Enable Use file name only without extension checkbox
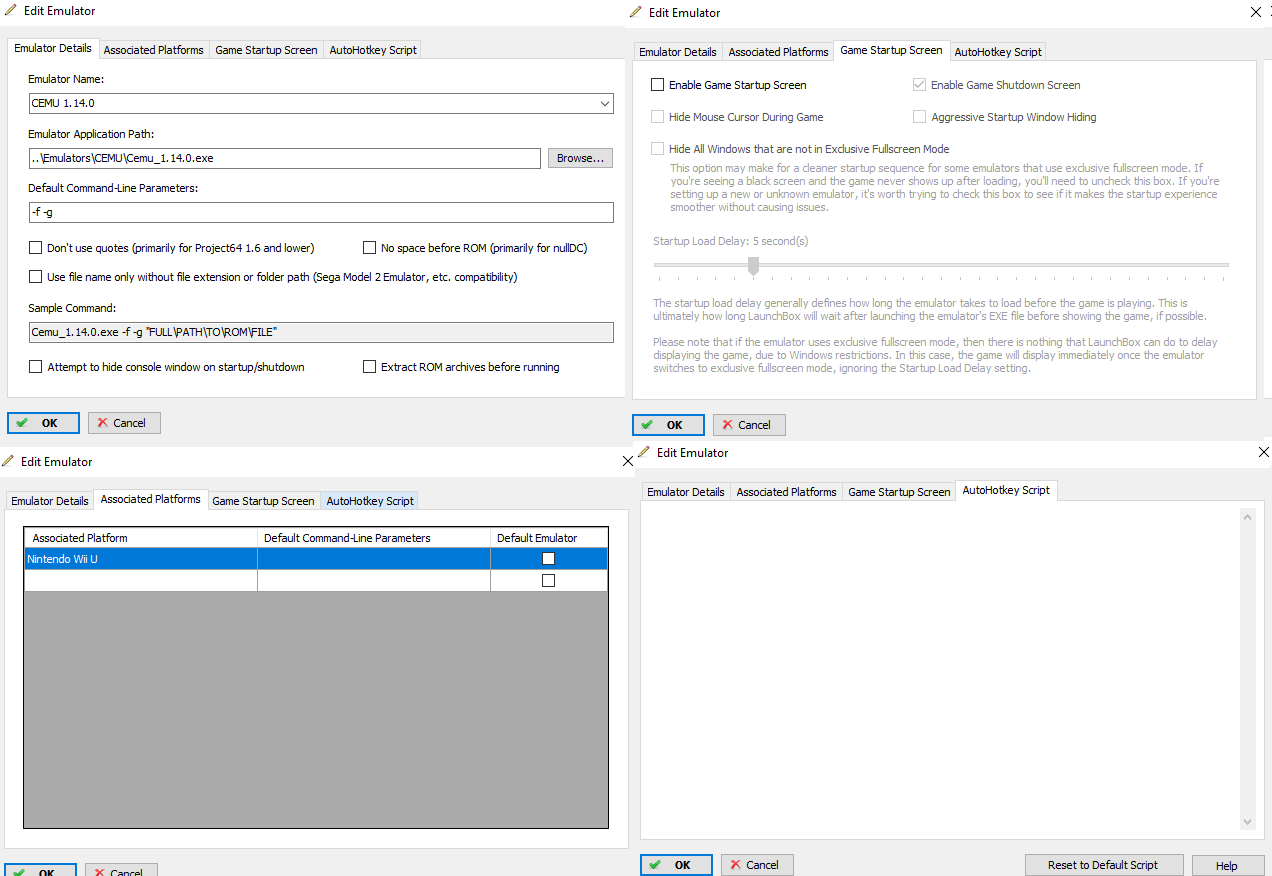Viewport: 1272px width, 876px height. point(36,277)
